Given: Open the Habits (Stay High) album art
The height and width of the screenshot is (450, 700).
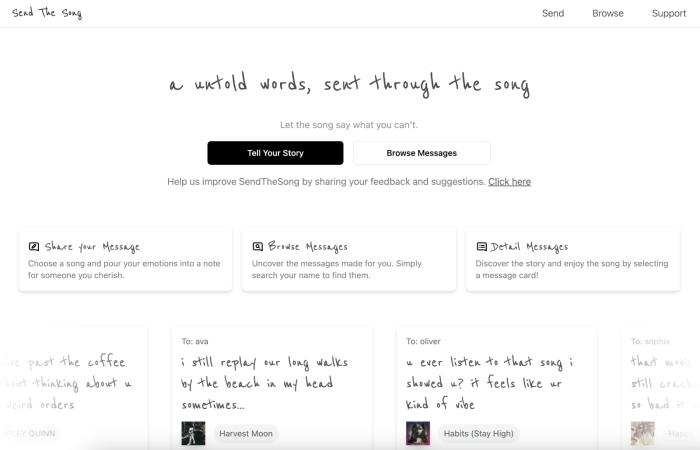Looking at the screenshot, I should [x=418, y=433].
